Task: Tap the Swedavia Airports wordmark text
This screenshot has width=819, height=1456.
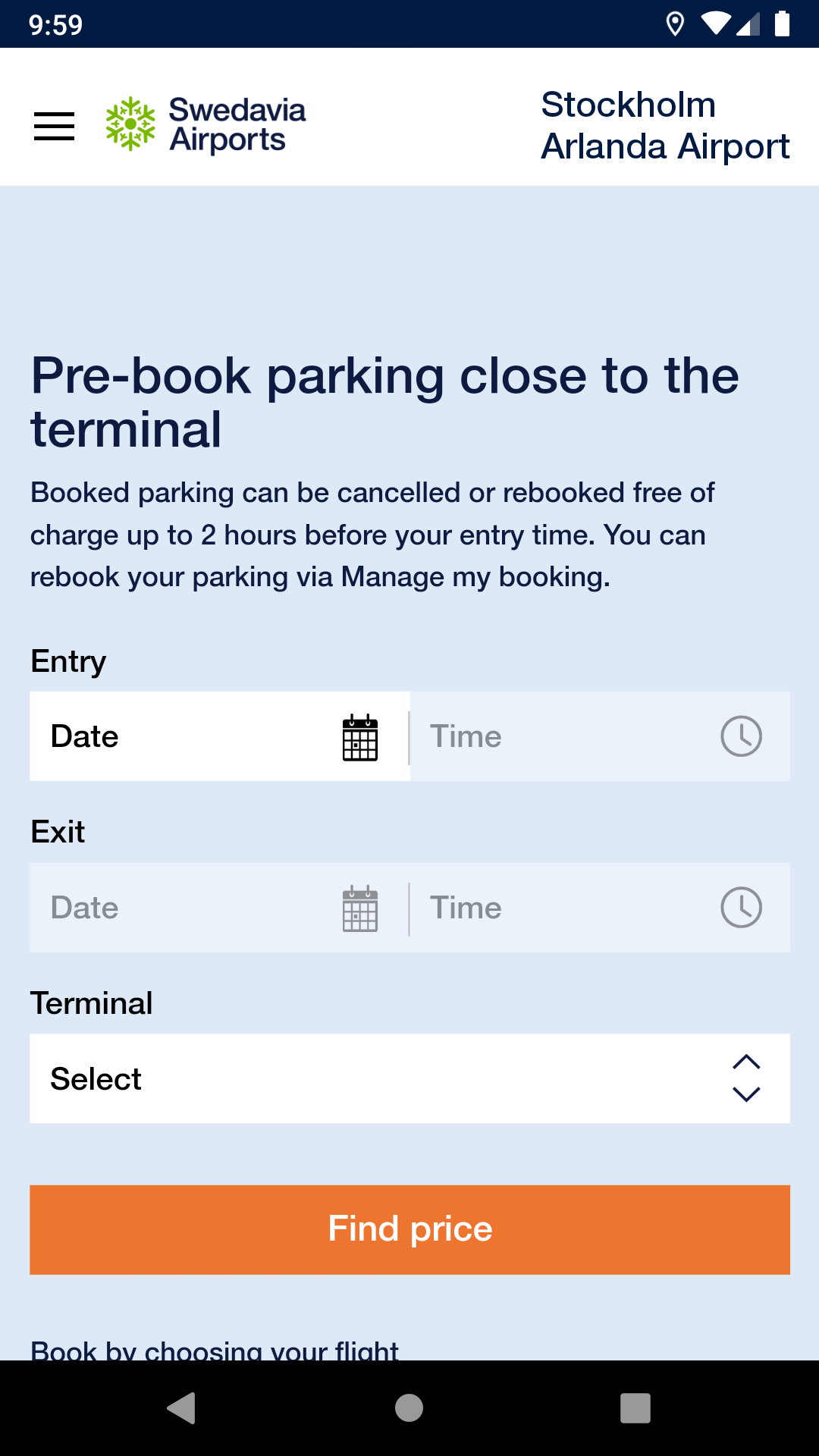Action: click(237, 124)
